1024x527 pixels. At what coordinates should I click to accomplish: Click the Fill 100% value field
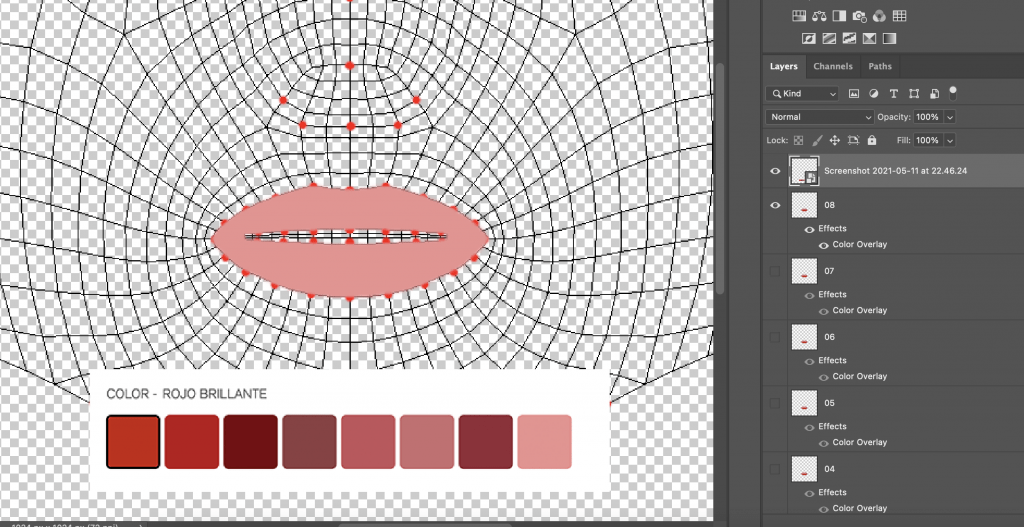(928, 140)
